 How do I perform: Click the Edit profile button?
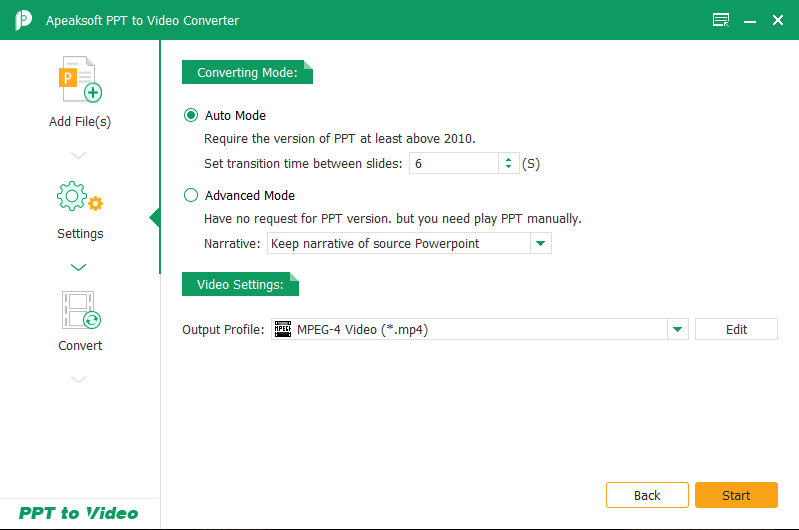[x=736, y=329]
